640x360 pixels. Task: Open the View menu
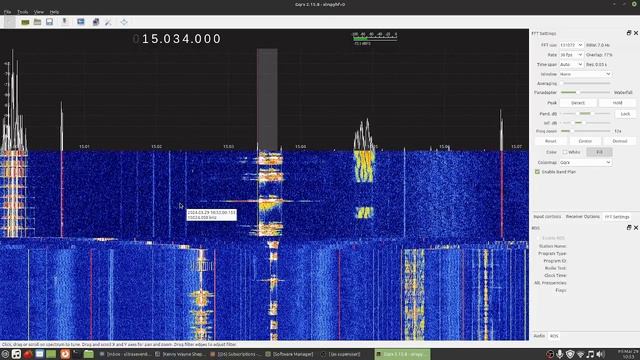click(39, 12)
